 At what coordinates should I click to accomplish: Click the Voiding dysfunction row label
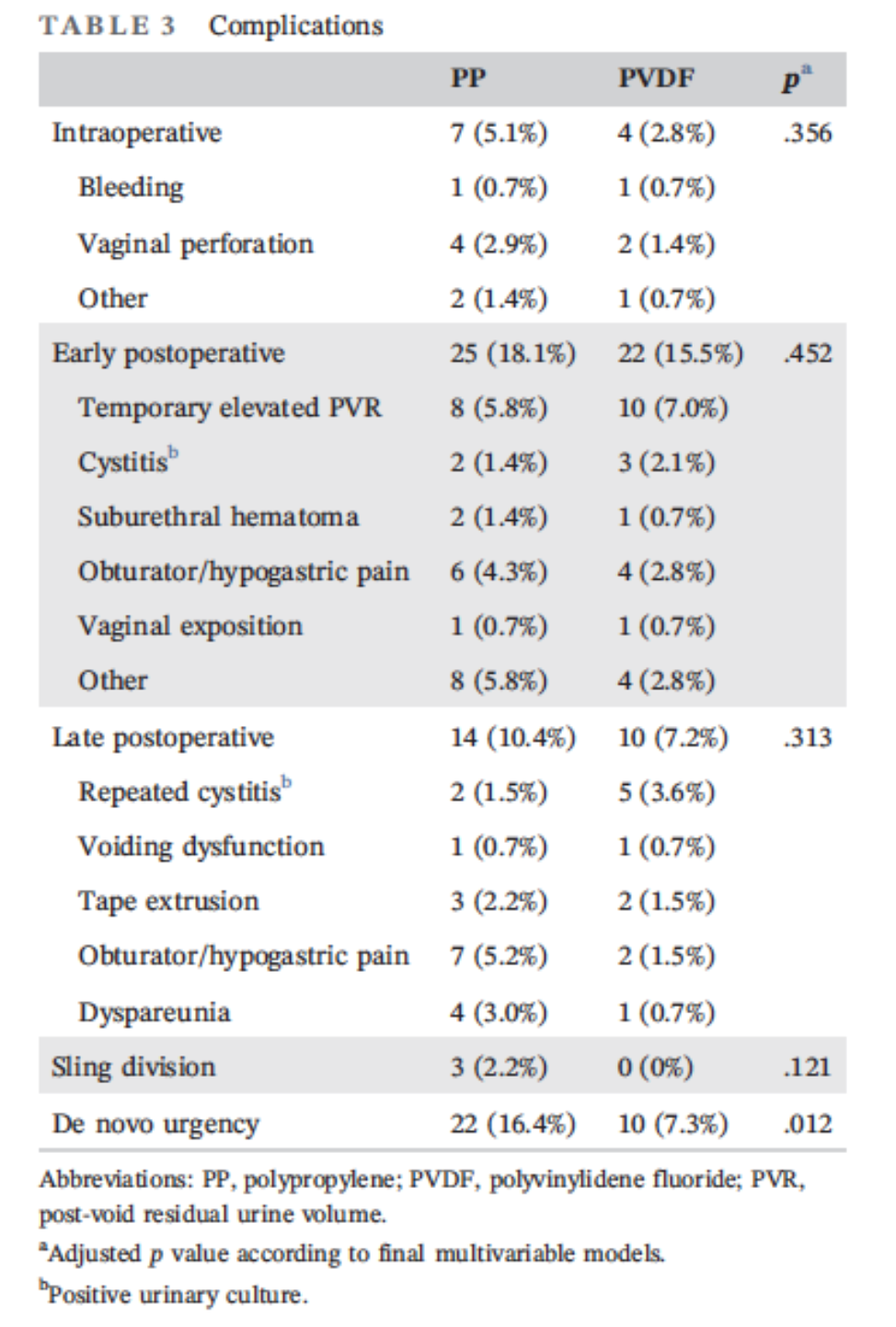tap(201, 847)
